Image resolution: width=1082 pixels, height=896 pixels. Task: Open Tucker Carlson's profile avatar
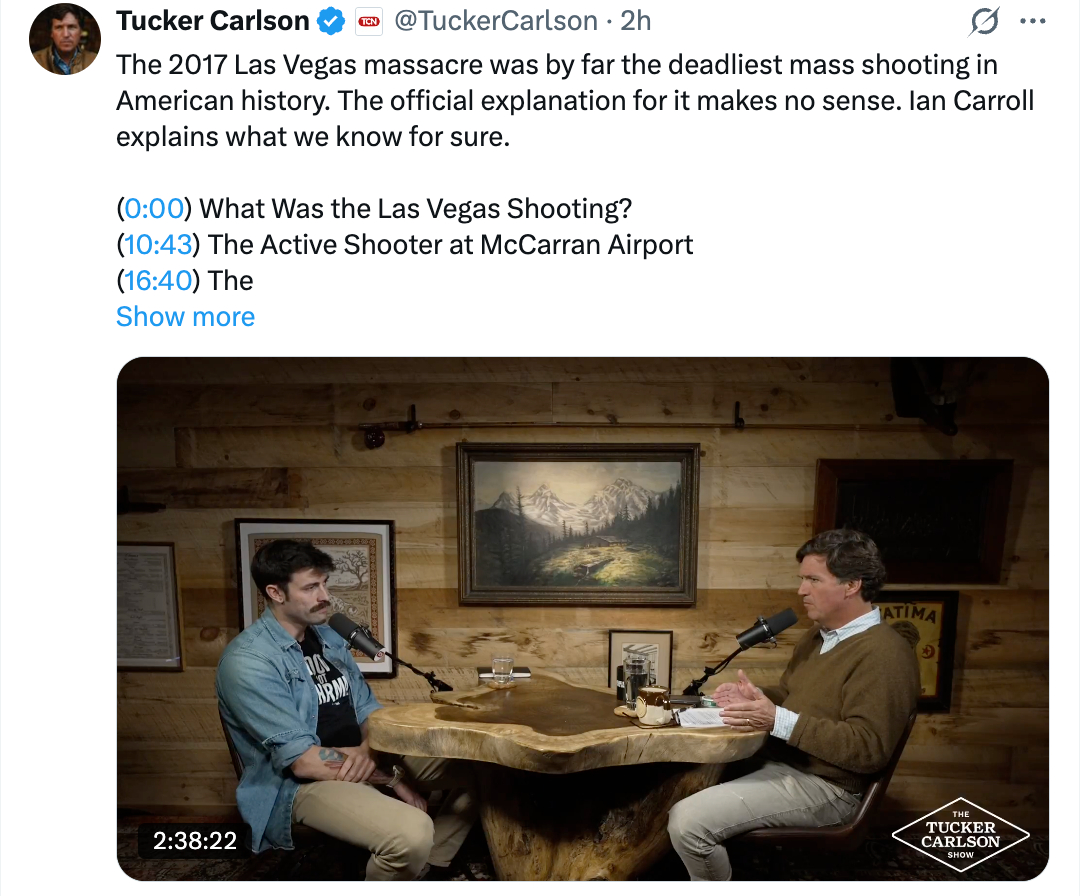[x=65, y=40]
